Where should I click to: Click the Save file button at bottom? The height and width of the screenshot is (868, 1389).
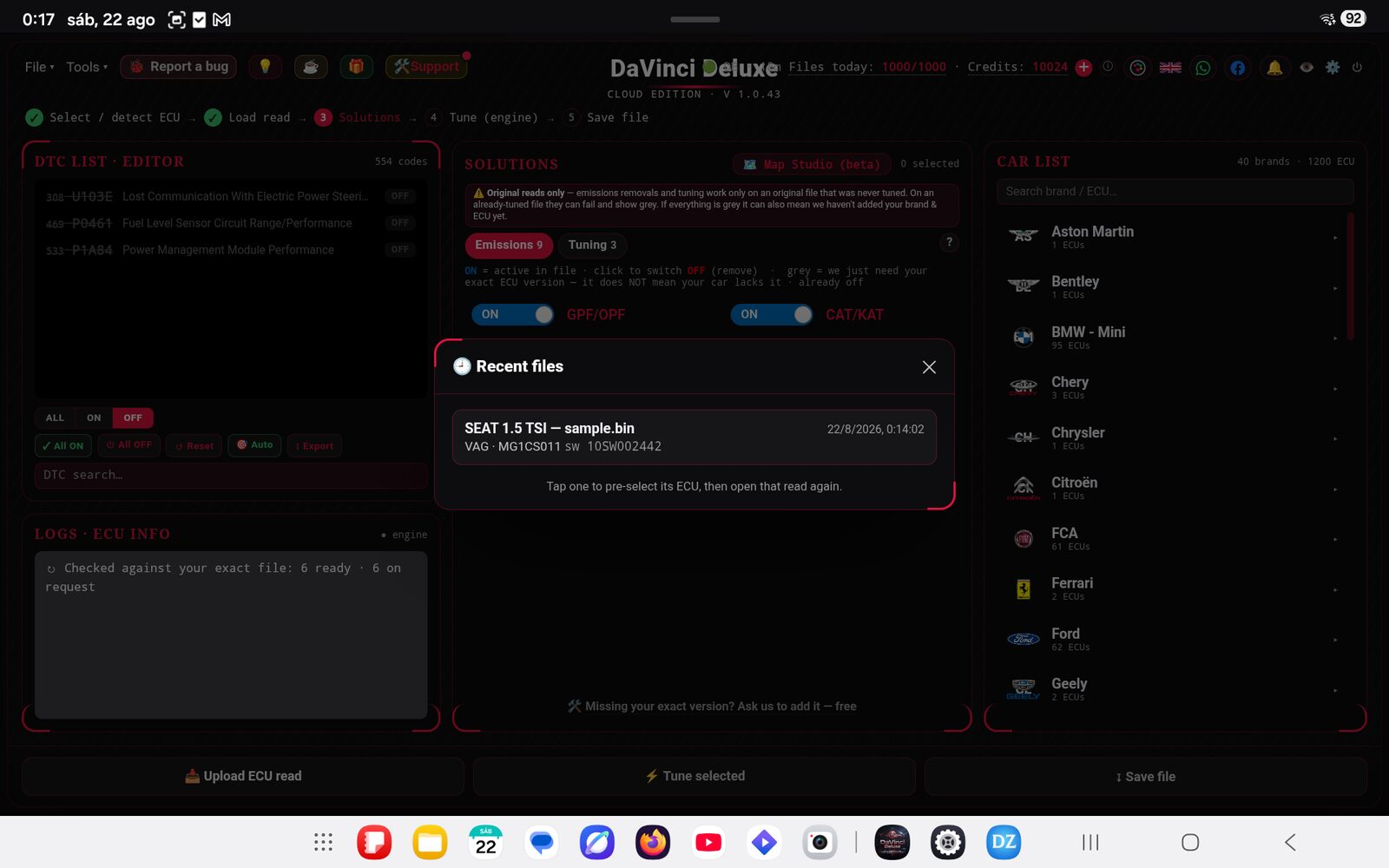click(x=1146, y=776)
